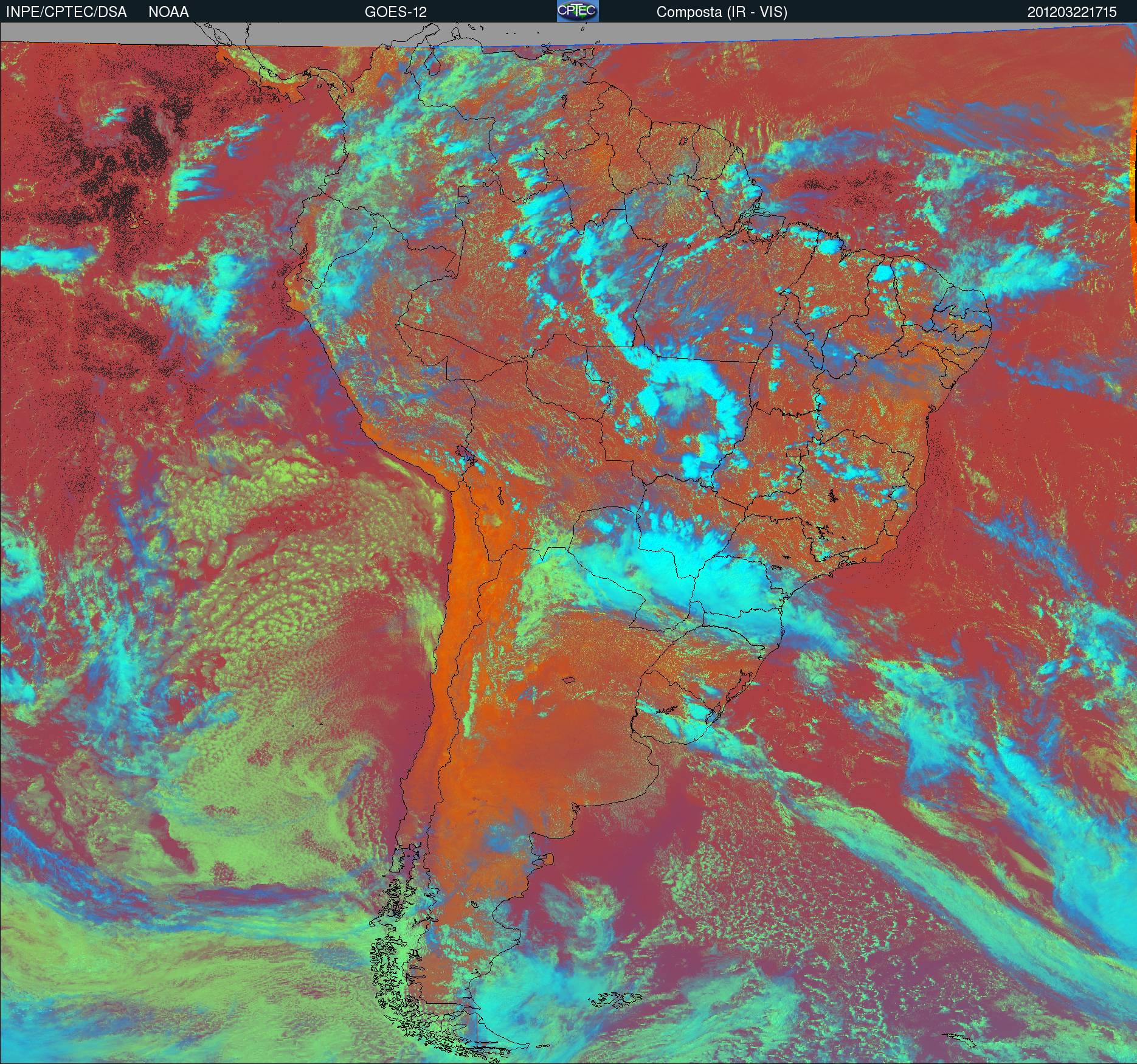Viewport: 1137px width, 1064px height.
Task: Click the NOAA label in header
Action: (168, 12)
